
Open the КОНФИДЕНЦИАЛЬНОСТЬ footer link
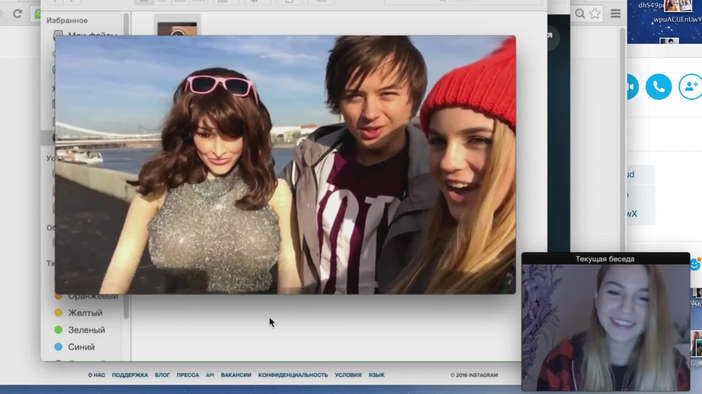point(293,375)
